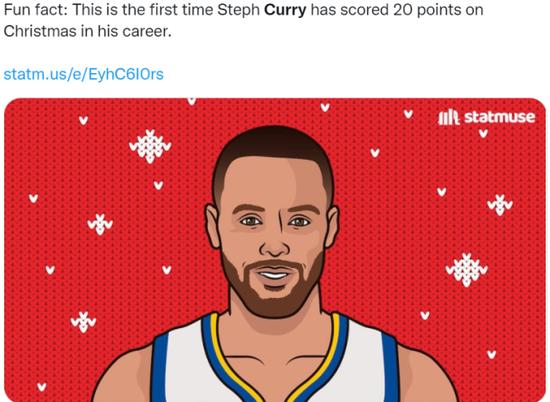Click the small snowflake left of Curry's ear
The image size is (550, 402).
(x=100, y=224)
